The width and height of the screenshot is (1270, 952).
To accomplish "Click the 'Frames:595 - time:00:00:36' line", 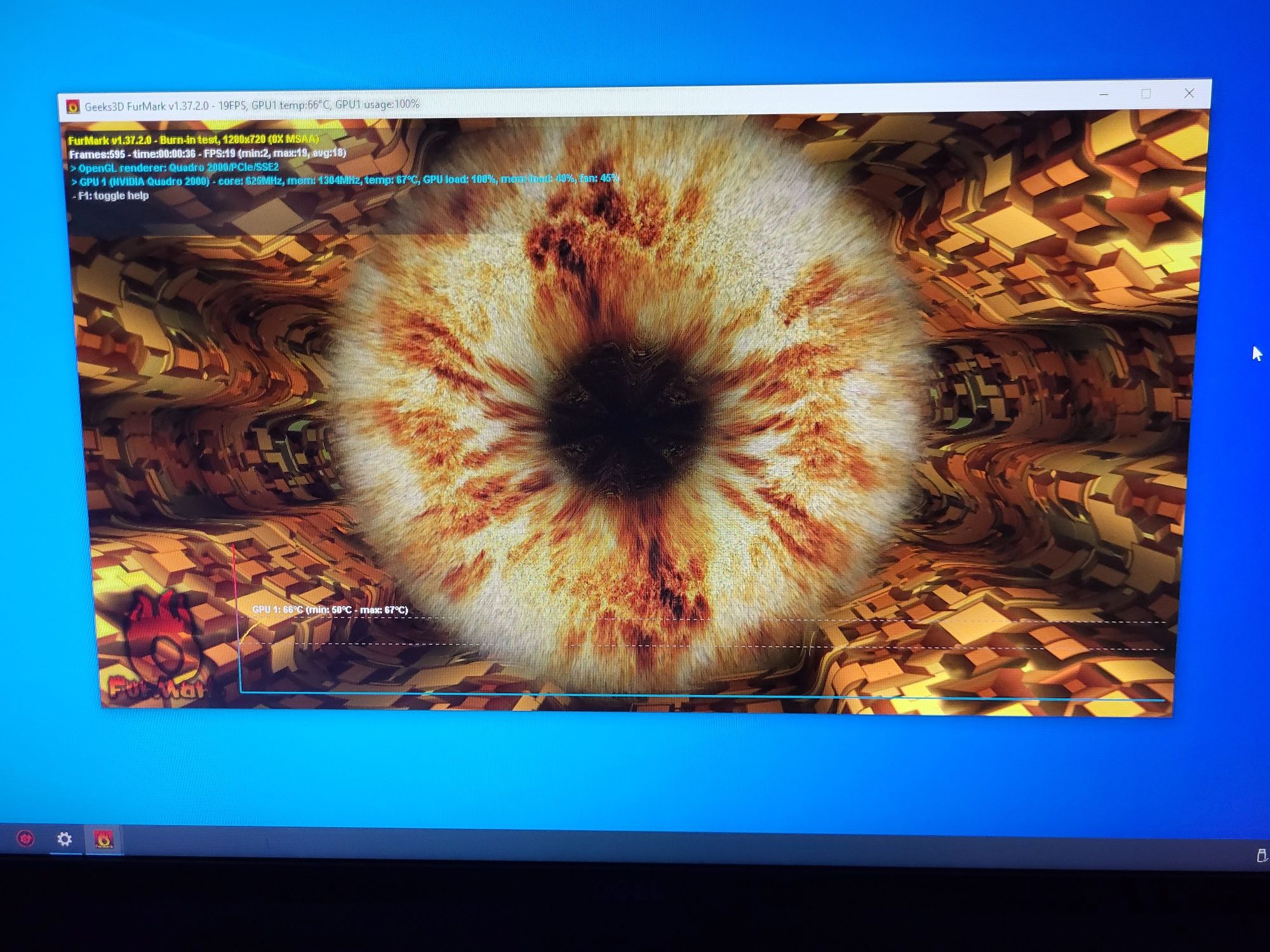I will (208, 153).
